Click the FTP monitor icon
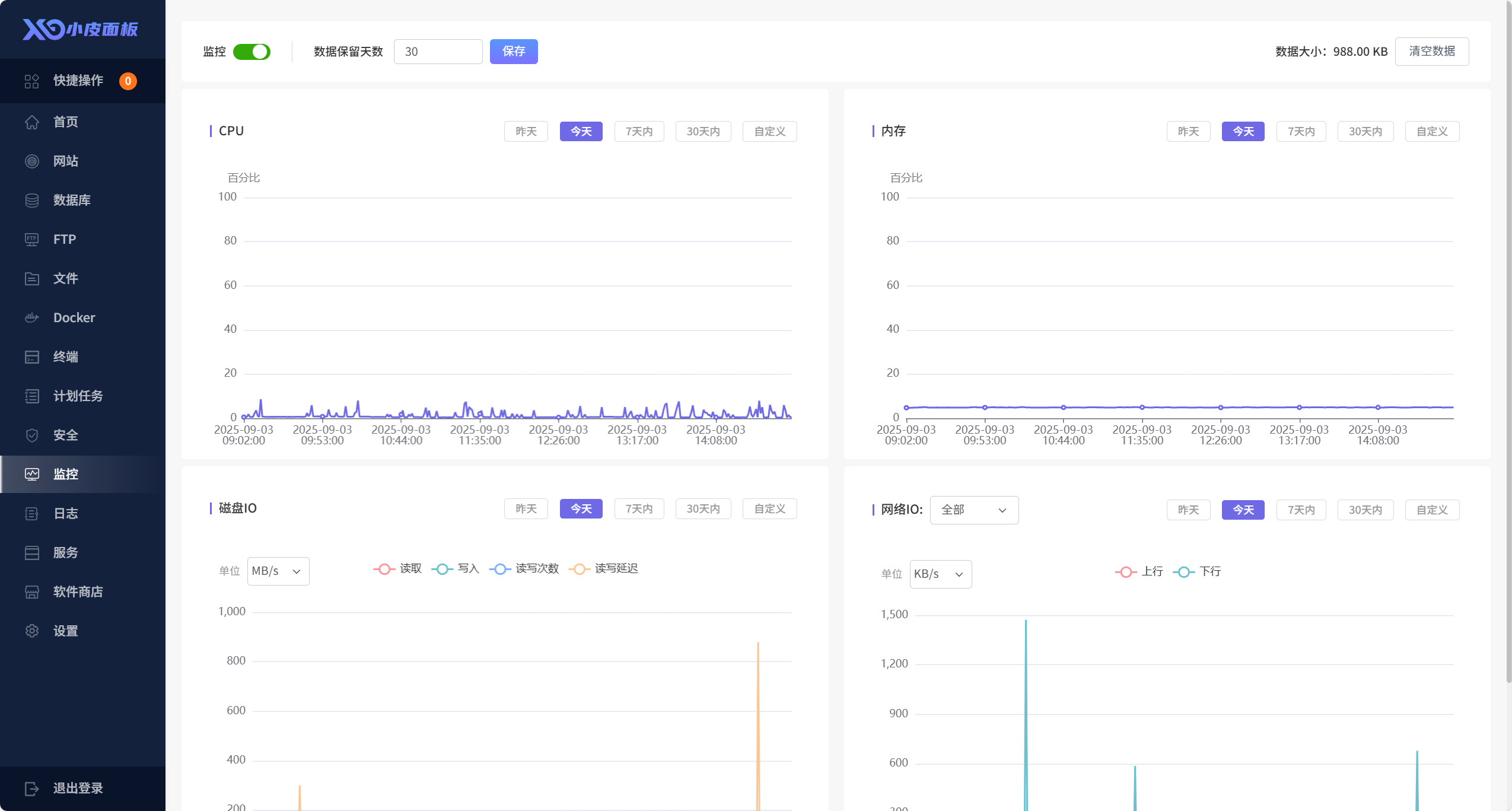 32,239
